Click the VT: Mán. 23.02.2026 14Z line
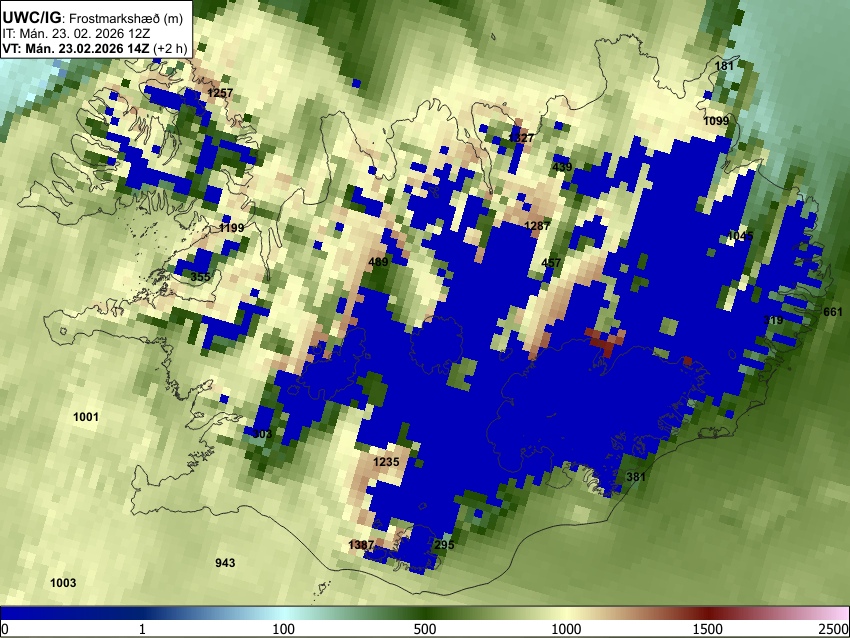 click(95, 48)
